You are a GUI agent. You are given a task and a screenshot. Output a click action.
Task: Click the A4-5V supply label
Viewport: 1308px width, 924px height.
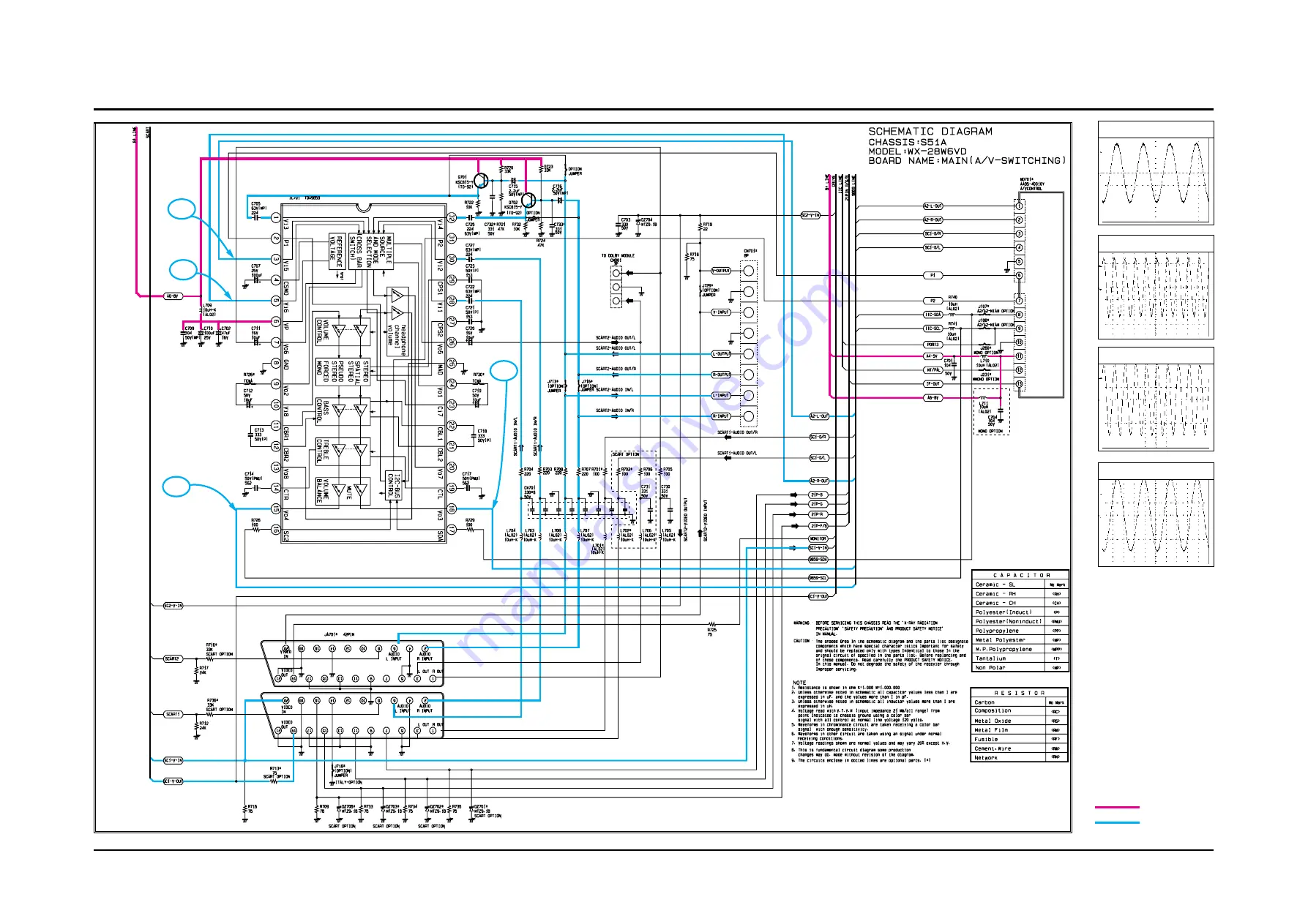pos(933,356)
